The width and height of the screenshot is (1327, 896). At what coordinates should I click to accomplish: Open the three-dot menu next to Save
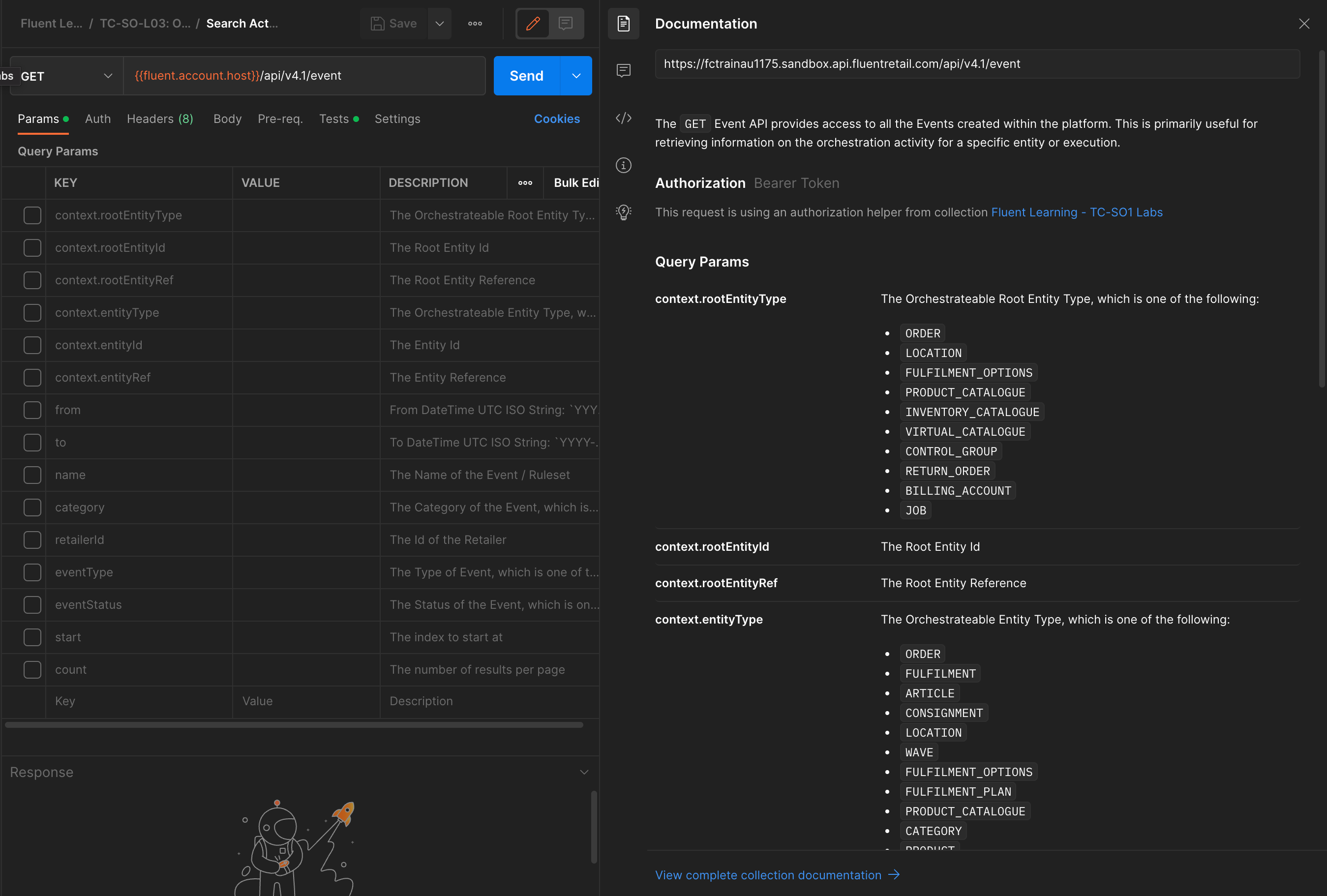point(475,24)
